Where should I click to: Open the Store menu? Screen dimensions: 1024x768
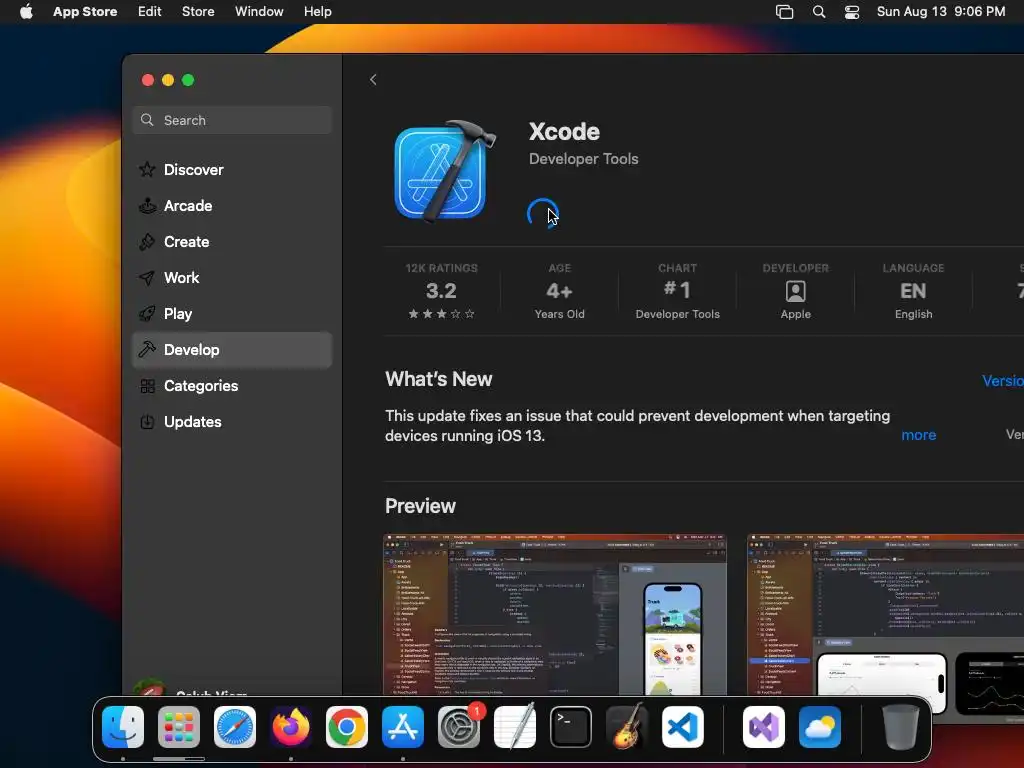coord(198,12)
